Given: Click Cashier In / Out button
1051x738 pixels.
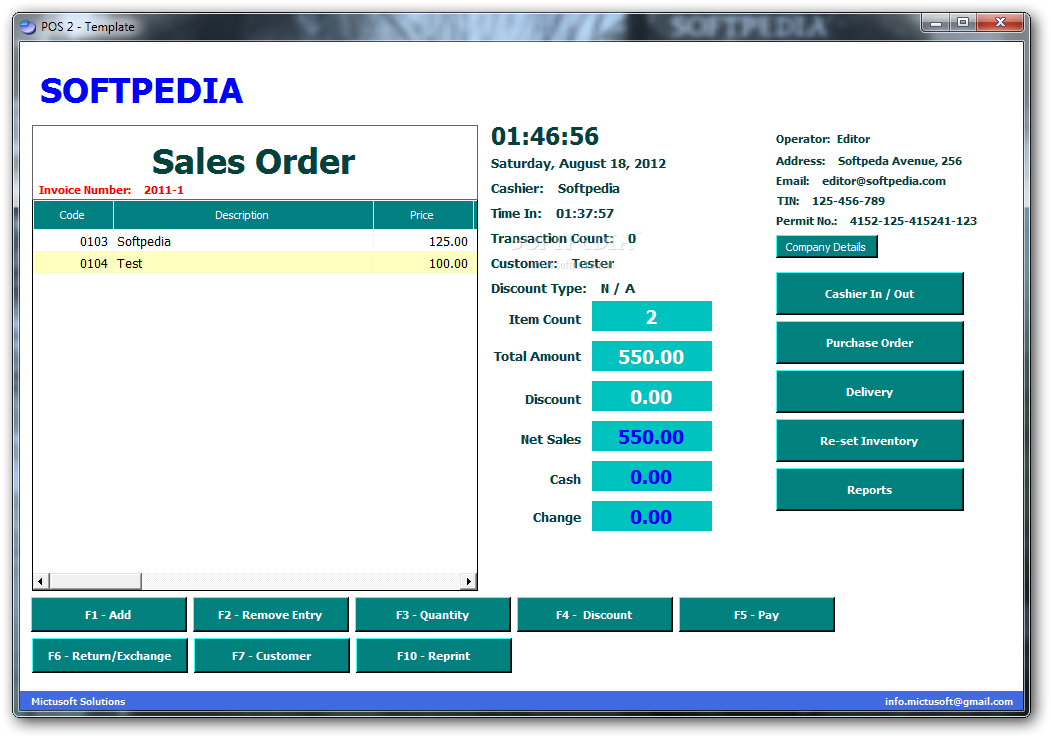Looking at the screenshot, I should pyautogui.click(x=869, y=294).
